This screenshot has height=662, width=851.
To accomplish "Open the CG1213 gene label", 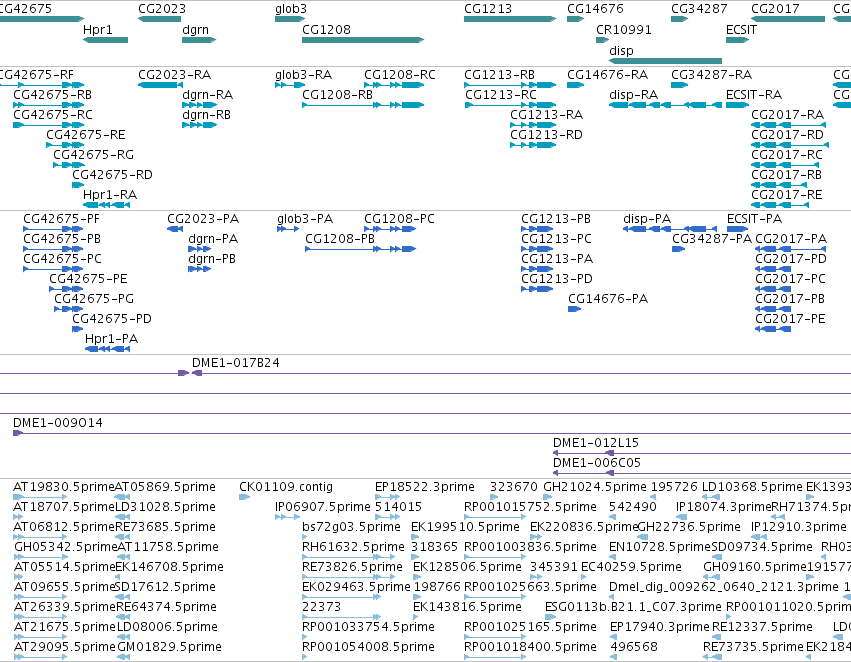I will 488,9.
